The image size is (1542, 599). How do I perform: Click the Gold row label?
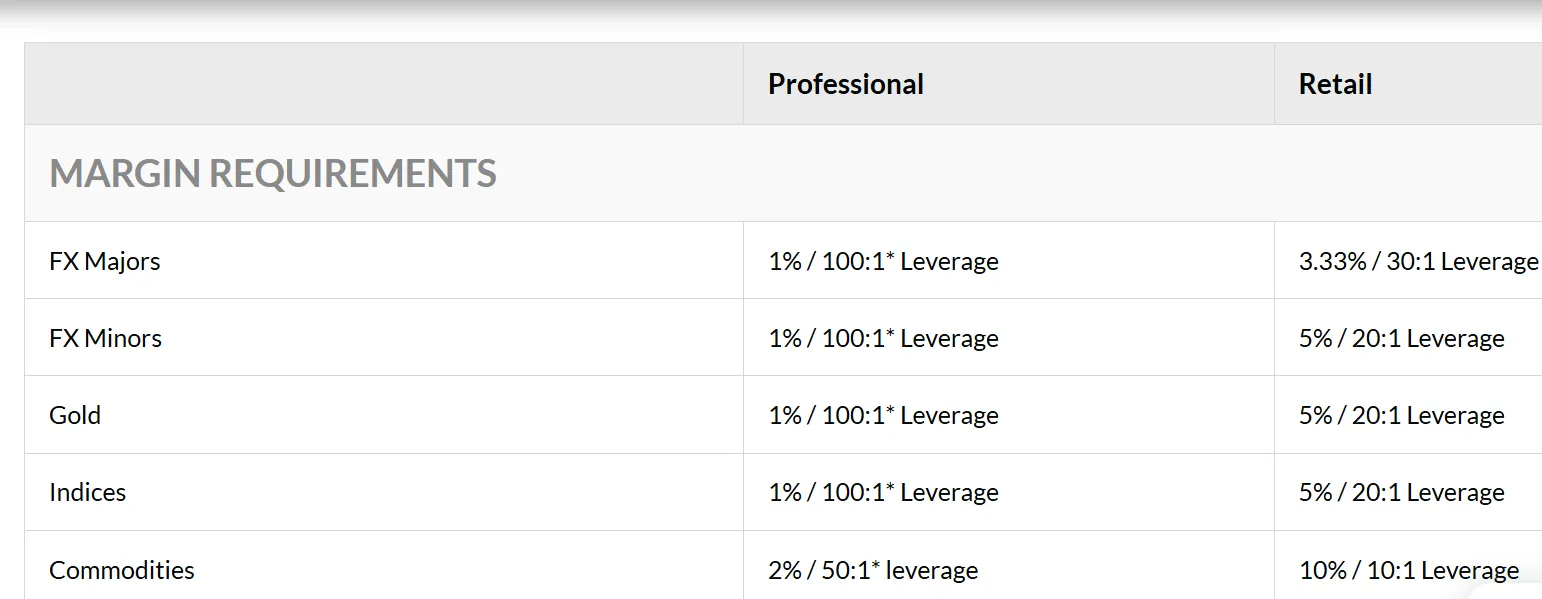[75, 415]
